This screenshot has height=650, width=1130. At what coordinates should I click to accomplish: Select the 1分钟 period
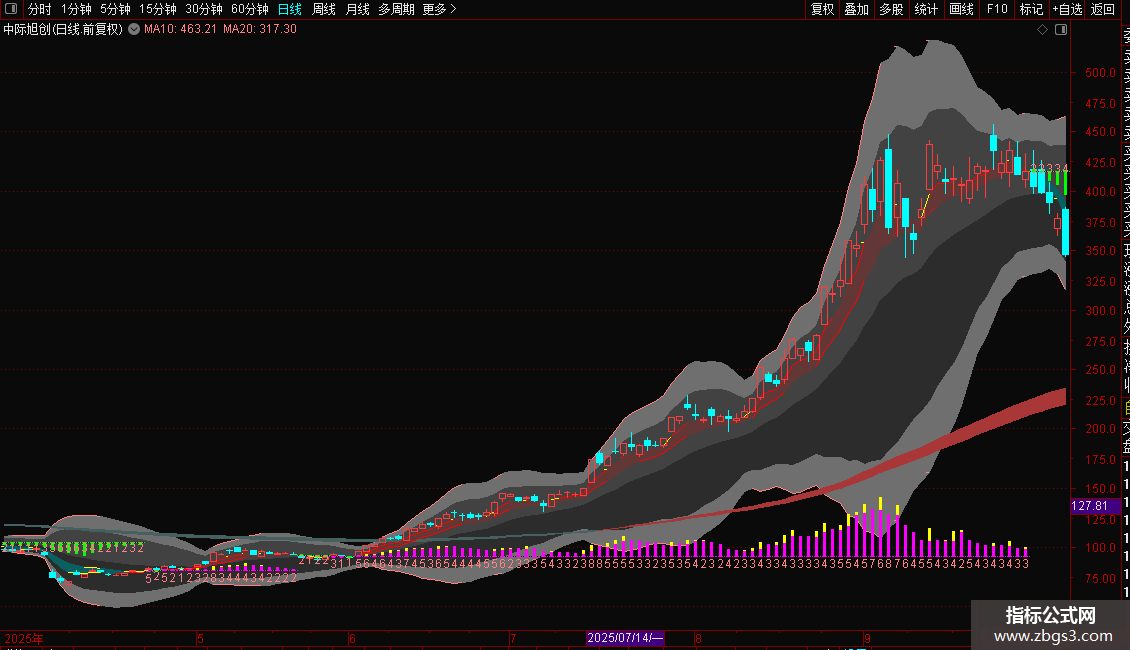(x=76, y=9)
